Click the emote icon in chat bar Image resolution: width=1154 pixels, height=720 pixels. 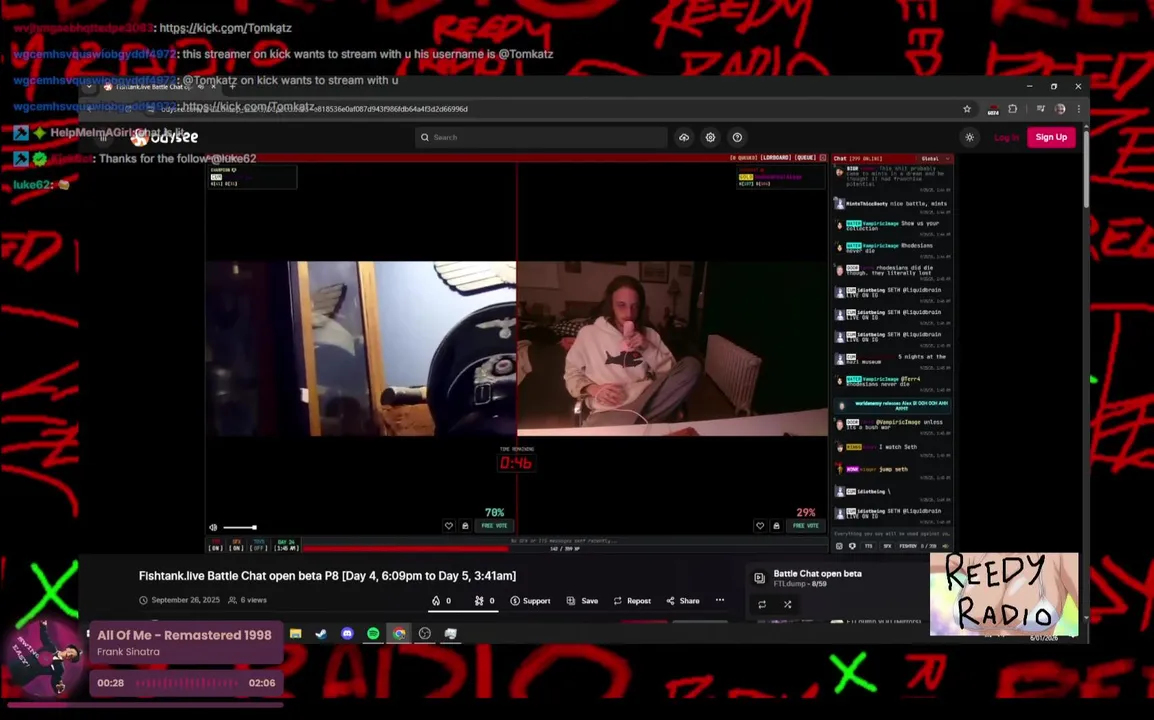point(839,546)
